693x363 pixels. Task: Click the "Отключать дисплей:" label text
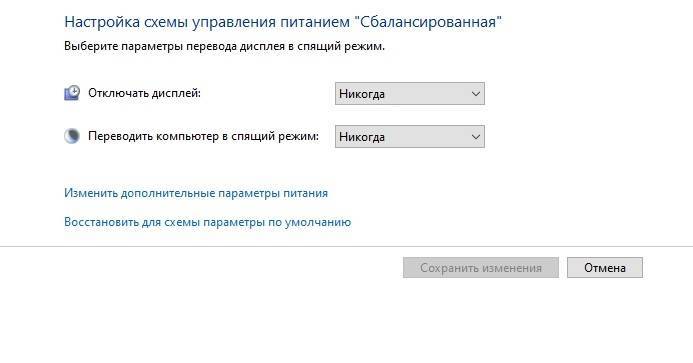[x=145, y=93]
